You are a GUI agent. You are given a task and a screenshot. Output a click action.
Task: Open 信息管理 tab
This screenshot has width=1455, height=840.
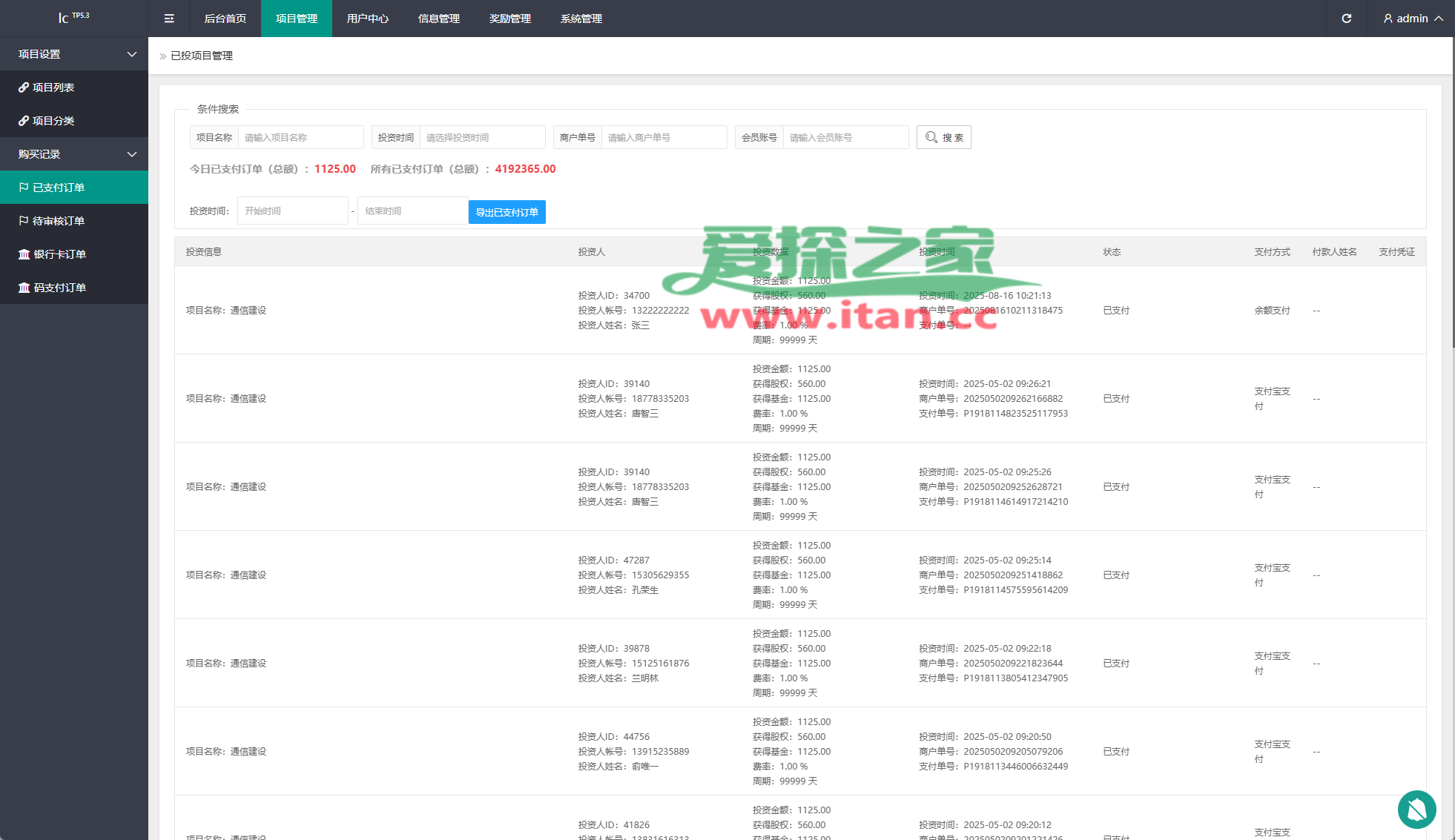[439, 19]
